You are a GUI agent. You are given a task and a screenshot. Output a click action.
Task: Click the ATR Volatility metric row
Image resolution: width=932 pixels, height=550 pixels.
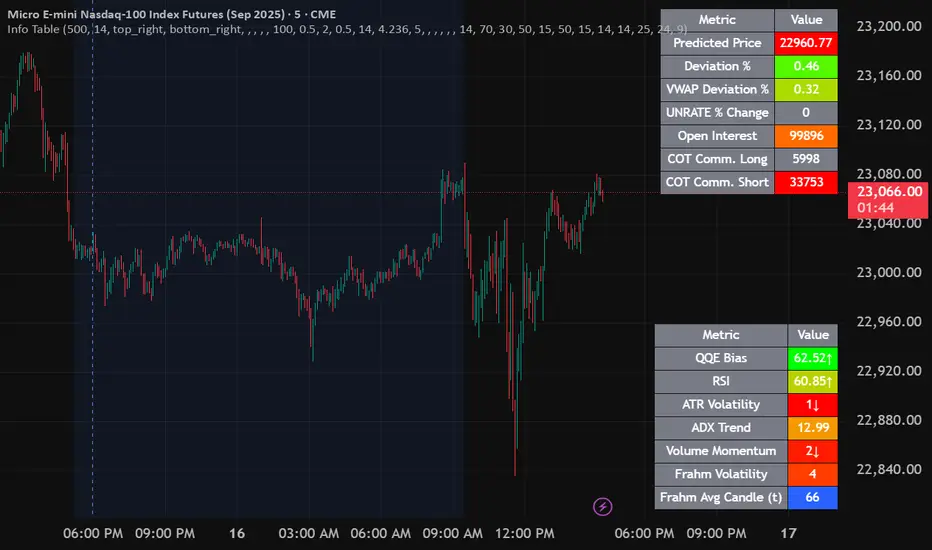pyautogui.click(x=720, y=404)
